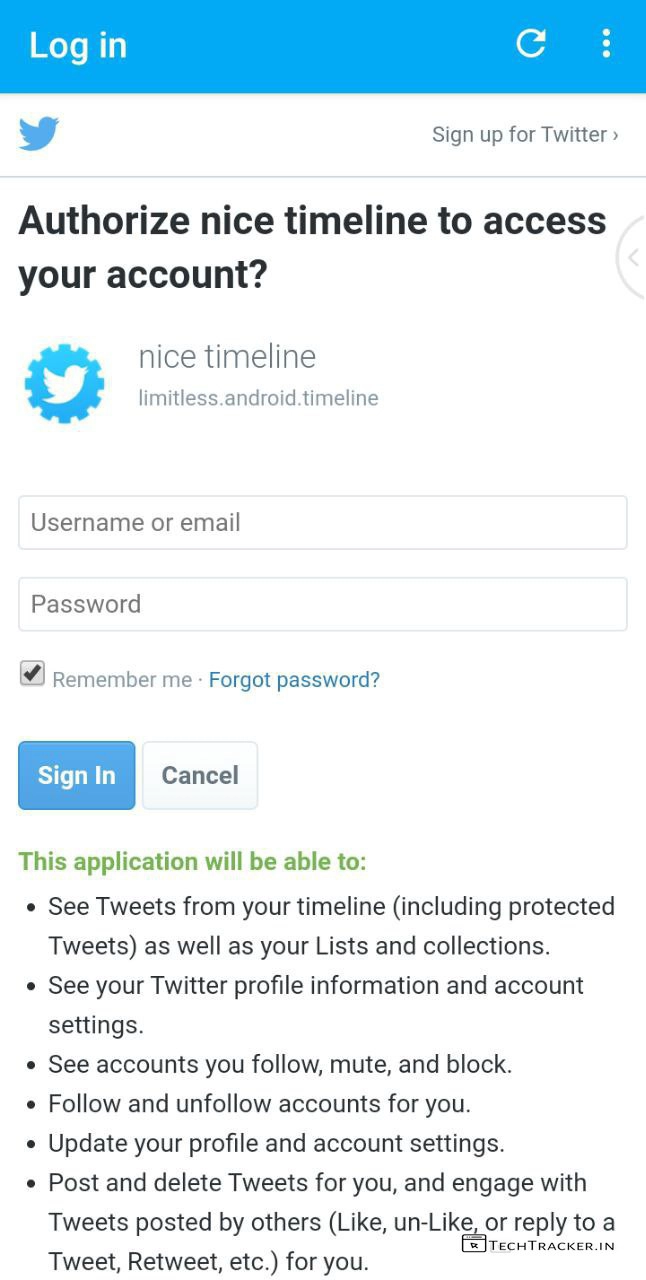Click the Authorize nice timeline heading
Viewport: 646px width, 1280px height.
tap(312, 246)
